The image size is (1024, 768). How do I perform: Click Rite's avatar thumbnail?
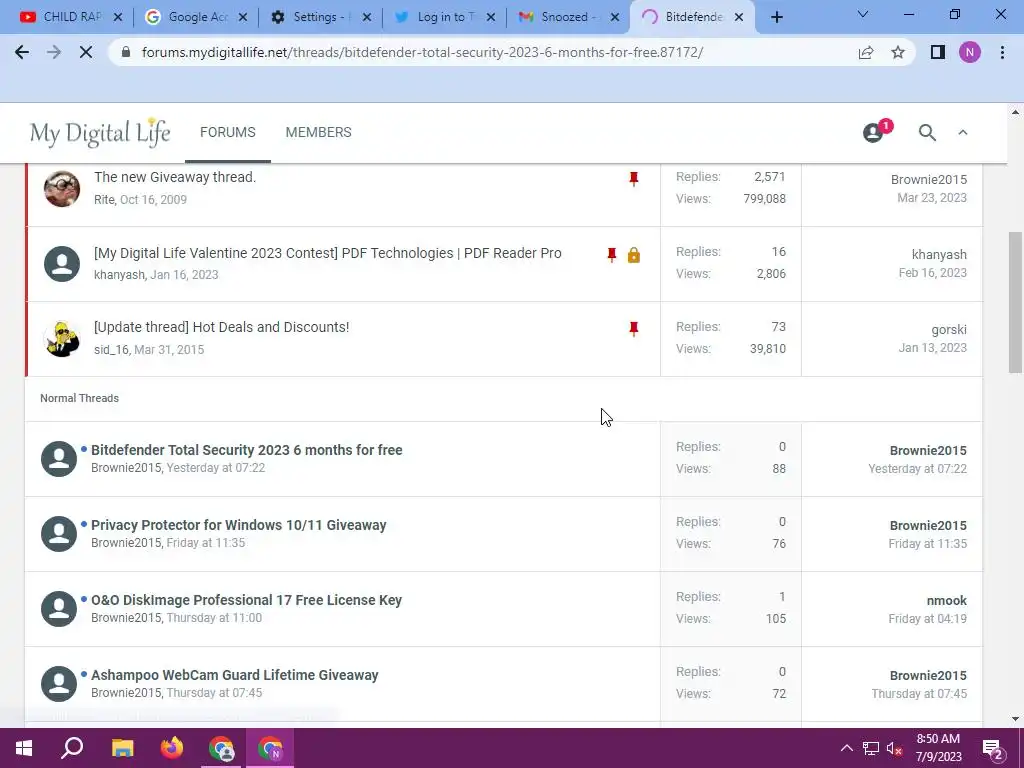(x=61, y=189)
